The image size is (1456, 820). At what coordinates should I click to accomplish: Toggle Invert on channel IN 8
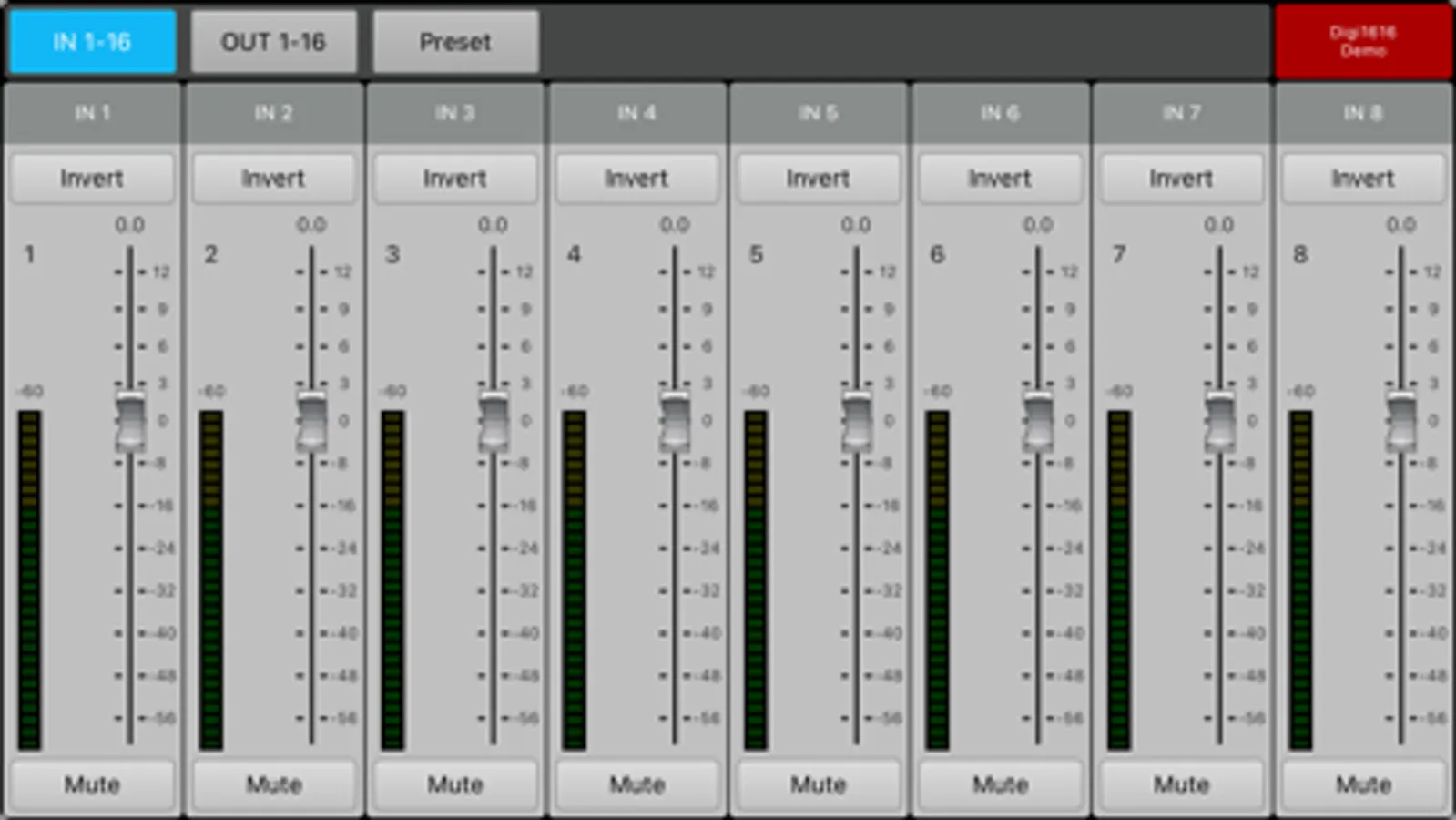click(1363, 179)
